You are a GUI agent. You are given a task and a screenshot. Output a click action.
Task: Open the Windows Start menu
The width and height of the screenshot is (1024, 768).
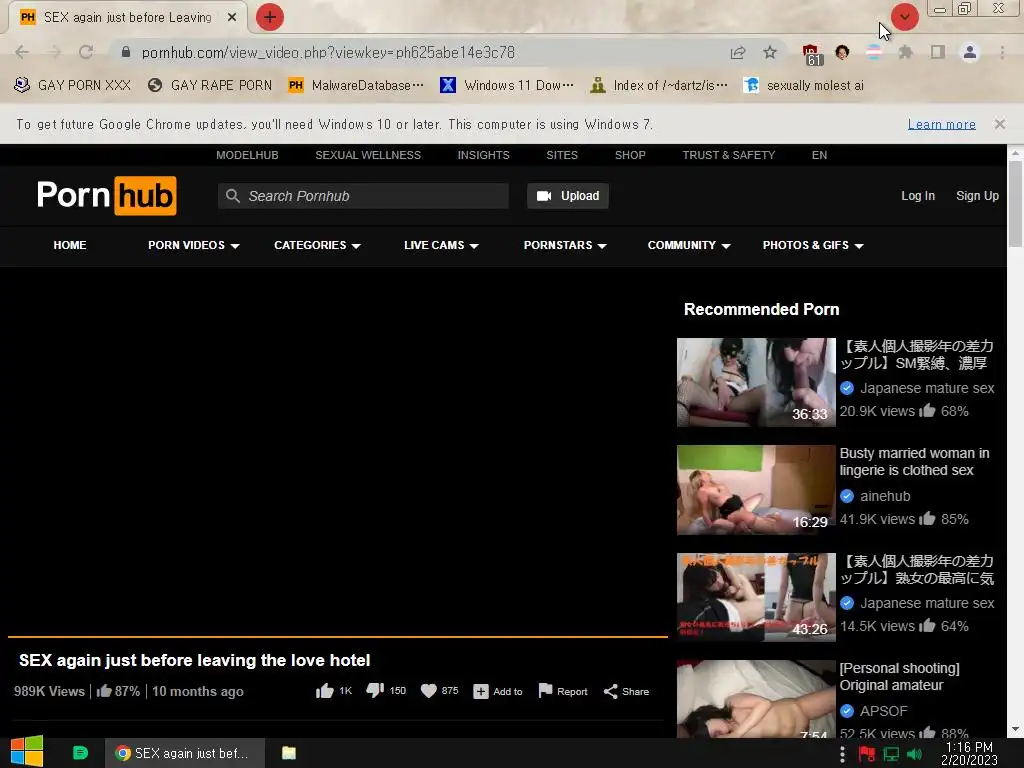click(x=27, y=752)
